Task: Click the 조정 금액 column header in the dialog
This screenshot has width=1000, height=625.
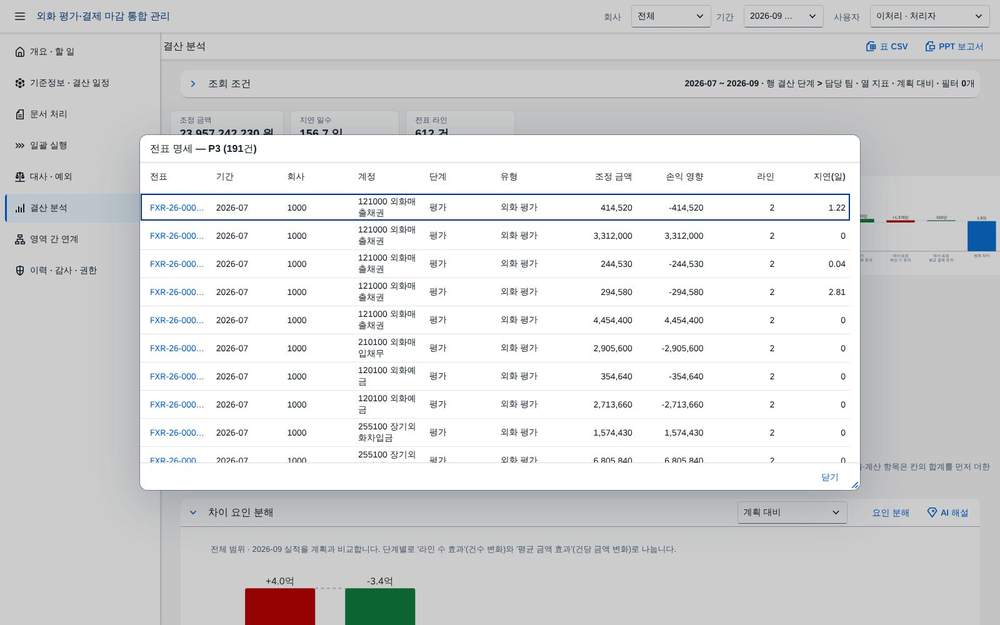Action: 613,177
